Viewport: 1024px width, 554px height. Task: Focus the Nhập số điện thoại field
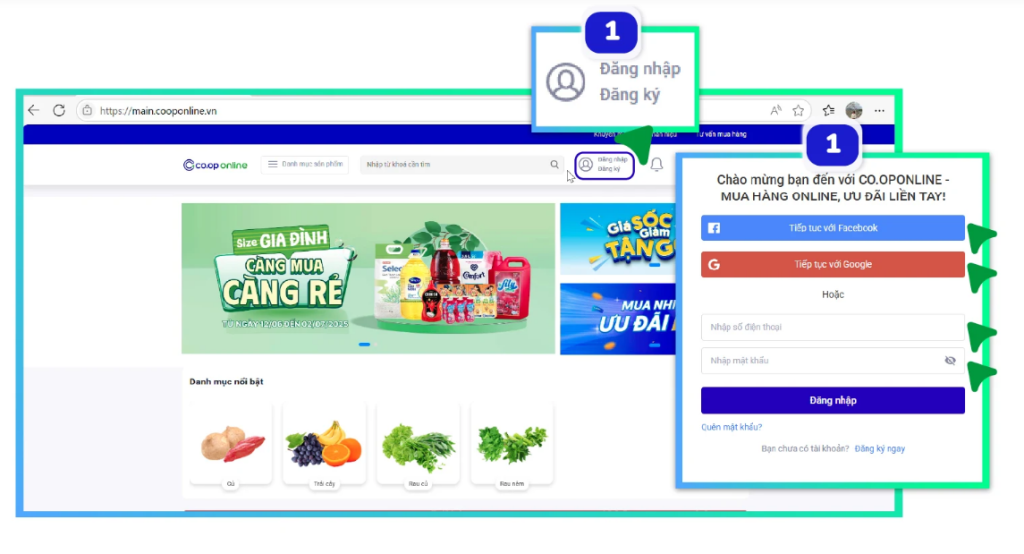833,327
